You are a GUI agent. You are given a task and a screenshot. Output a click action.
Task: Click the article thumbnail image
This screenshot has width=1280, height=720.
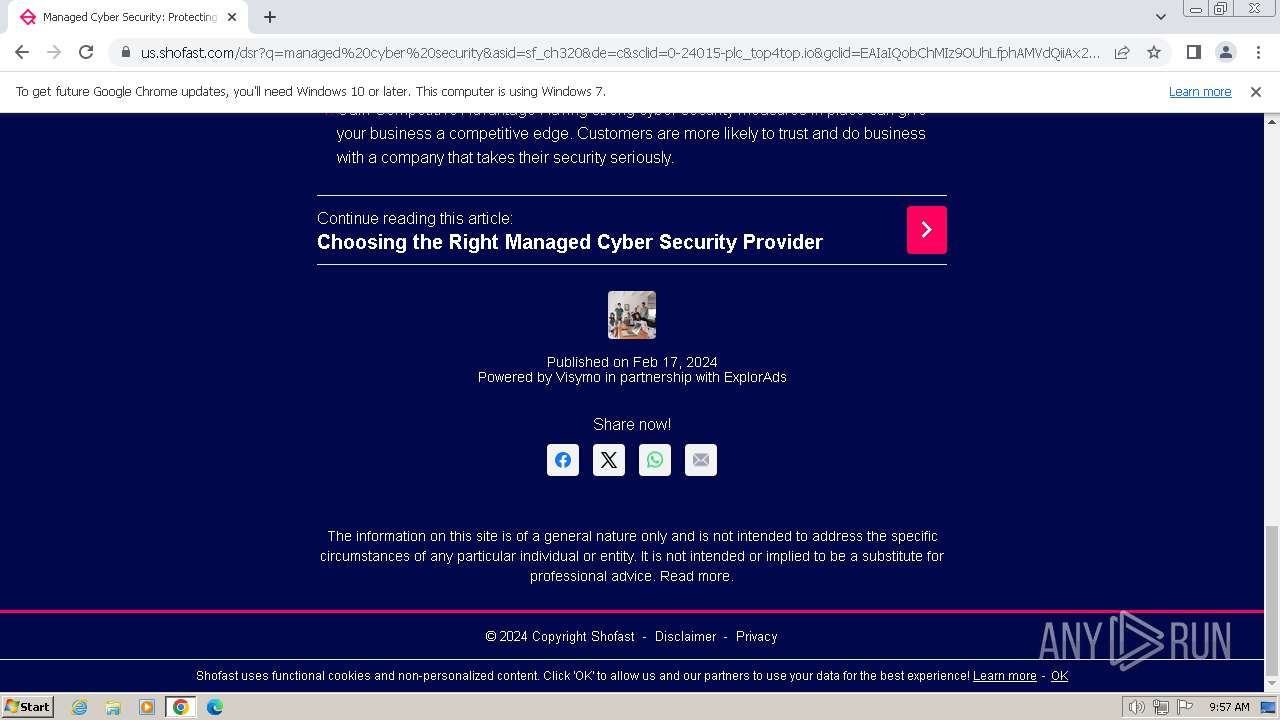(x=632, y=315)
